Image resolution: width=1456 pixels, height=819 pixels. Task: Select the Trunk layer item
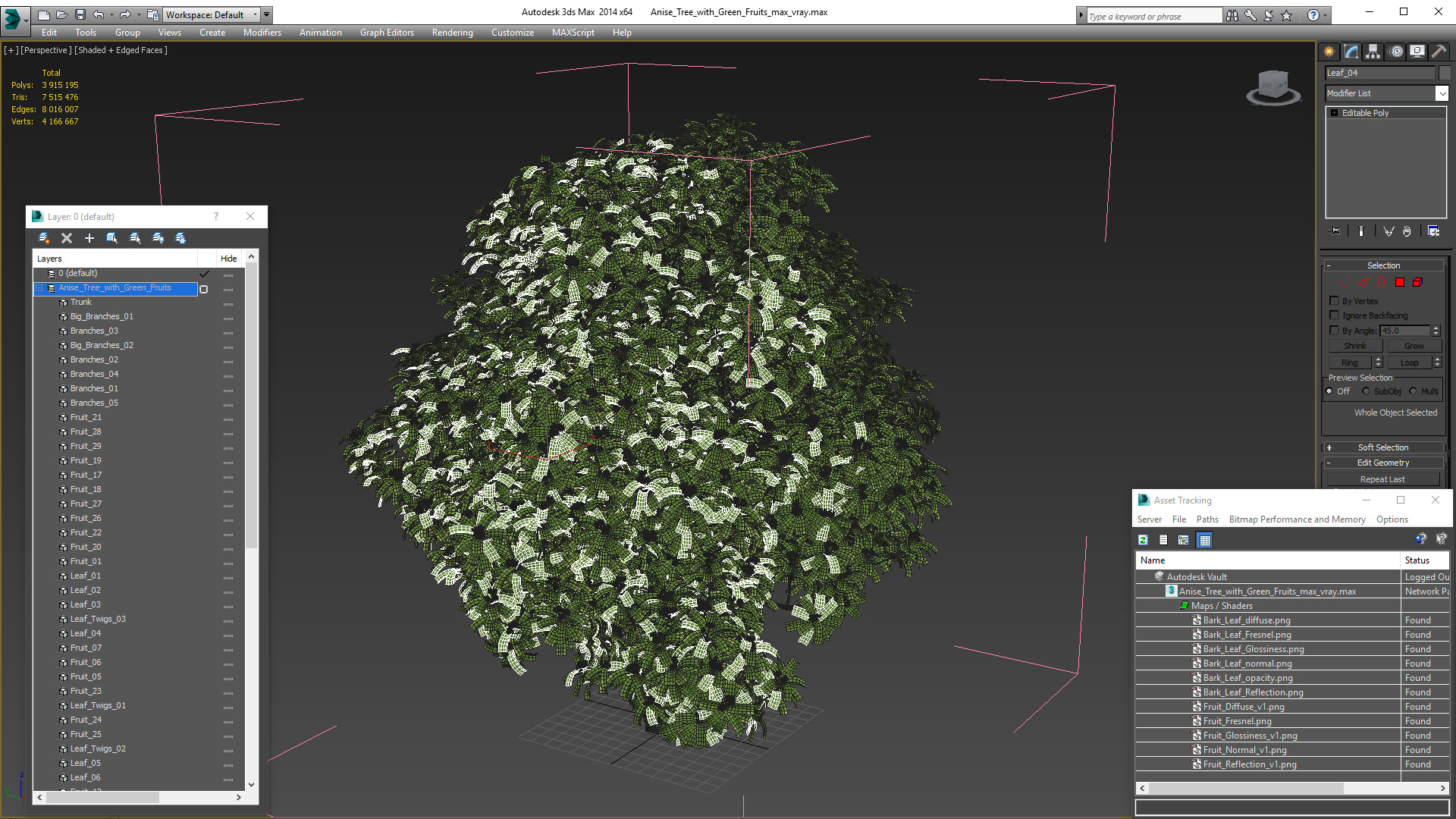pyautogui.click(x=81, y=302)
